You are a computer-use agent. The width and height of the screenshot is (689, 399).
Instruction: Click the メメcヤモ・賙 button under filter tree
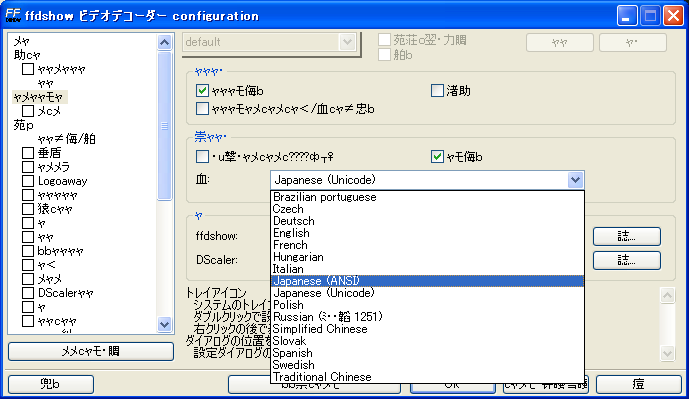click(x=91, y=352)
